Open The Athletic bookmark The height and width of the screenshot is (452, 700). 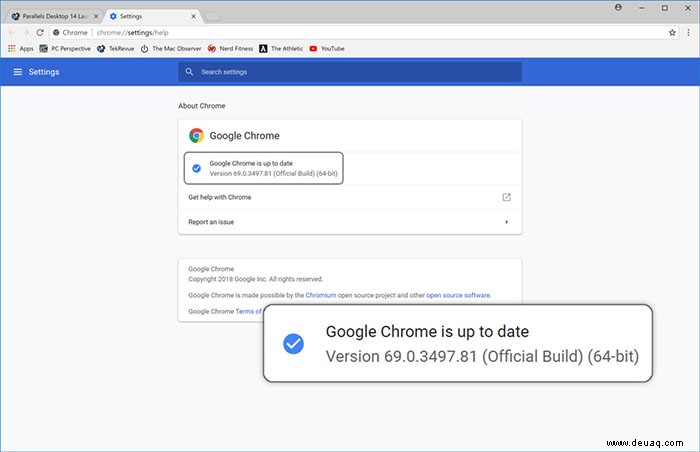[281, 49]
